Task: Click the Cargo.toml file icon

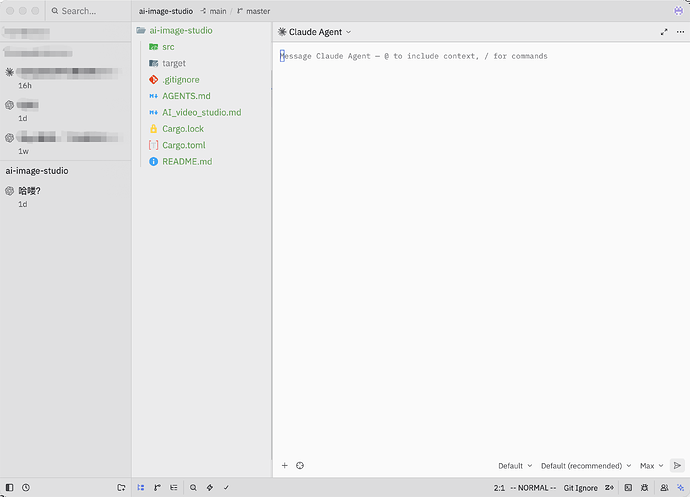Action: (x=154, y=145)
